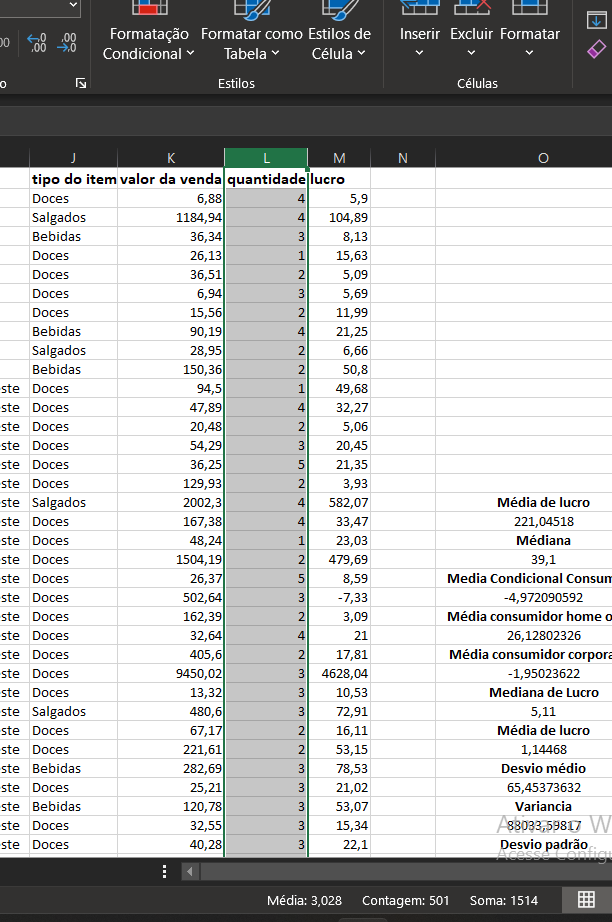Select column L header
Image resolution: width=612 pixels, height=922 pixels.
(x=266, y=158)
